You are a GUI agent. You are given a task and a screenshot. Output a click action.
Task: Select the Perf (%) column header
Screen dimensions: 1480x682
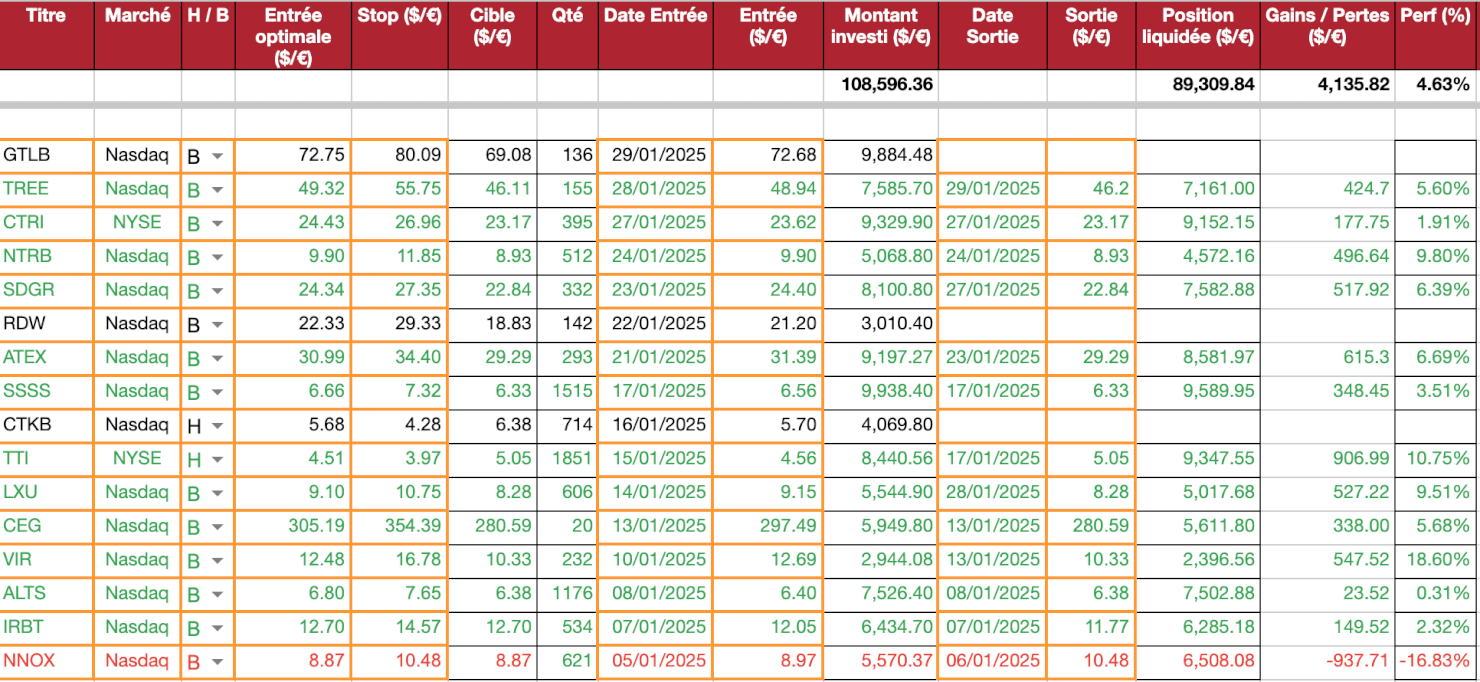(1437, 35)
